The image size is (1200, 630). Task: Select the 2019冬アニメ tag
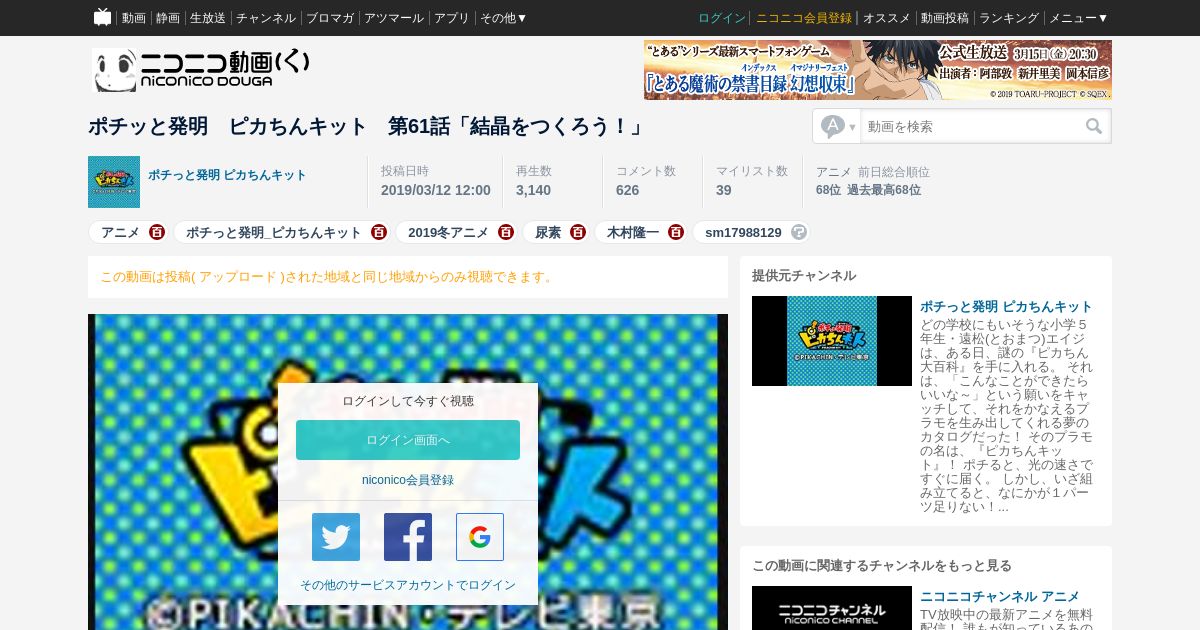tap(449, 232)
